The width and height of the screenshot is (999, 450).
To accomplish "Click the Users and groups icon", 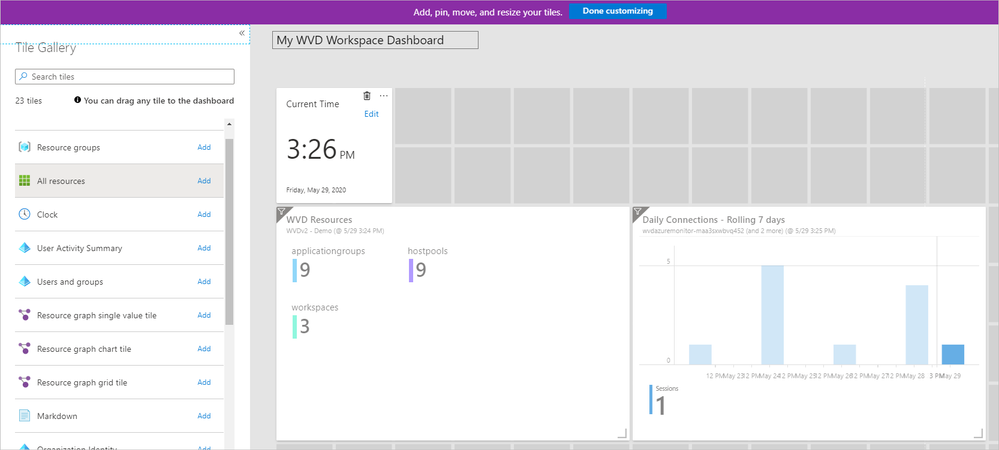I will pos(24,281).
